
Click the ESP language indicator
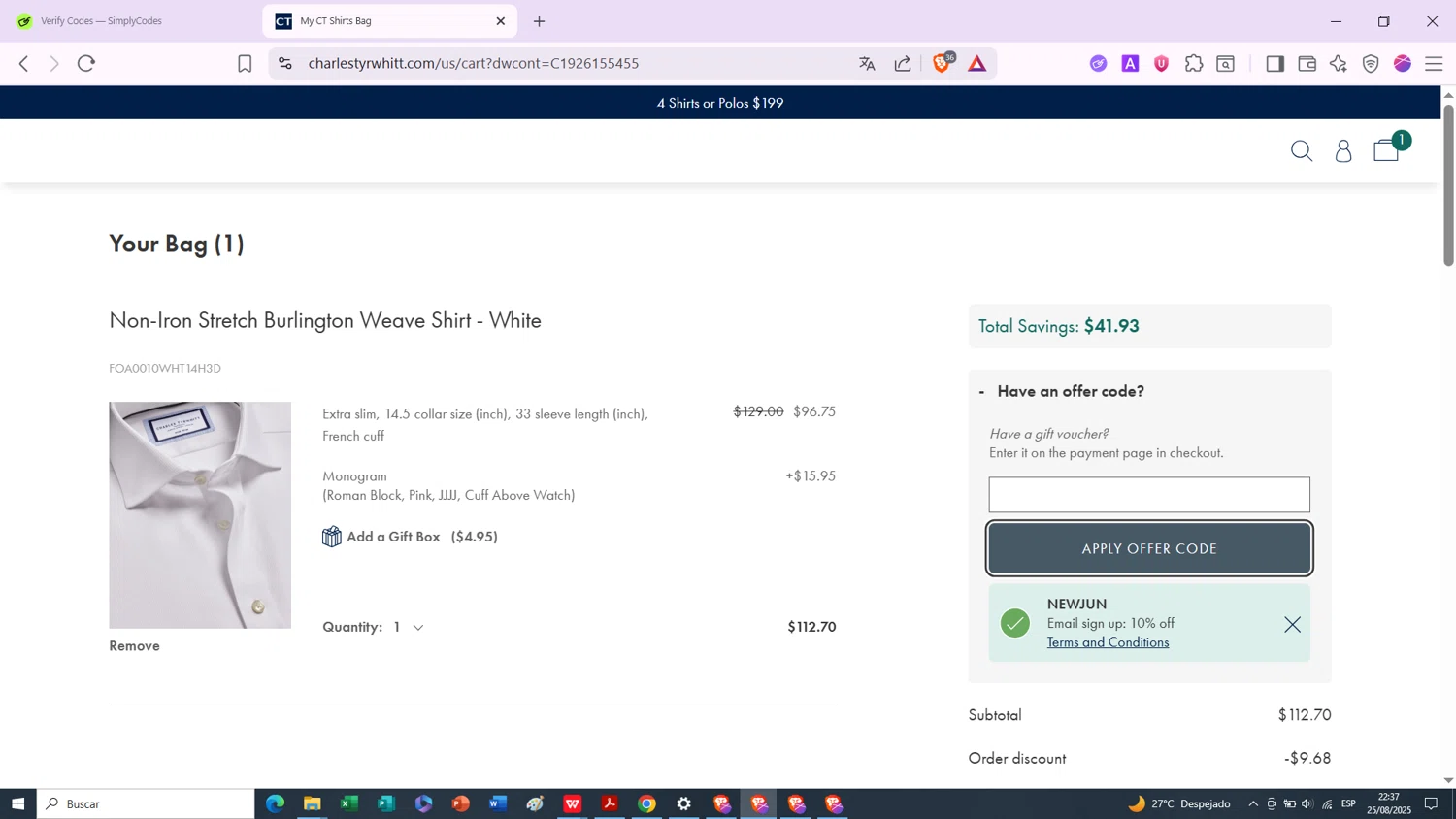1348,803
